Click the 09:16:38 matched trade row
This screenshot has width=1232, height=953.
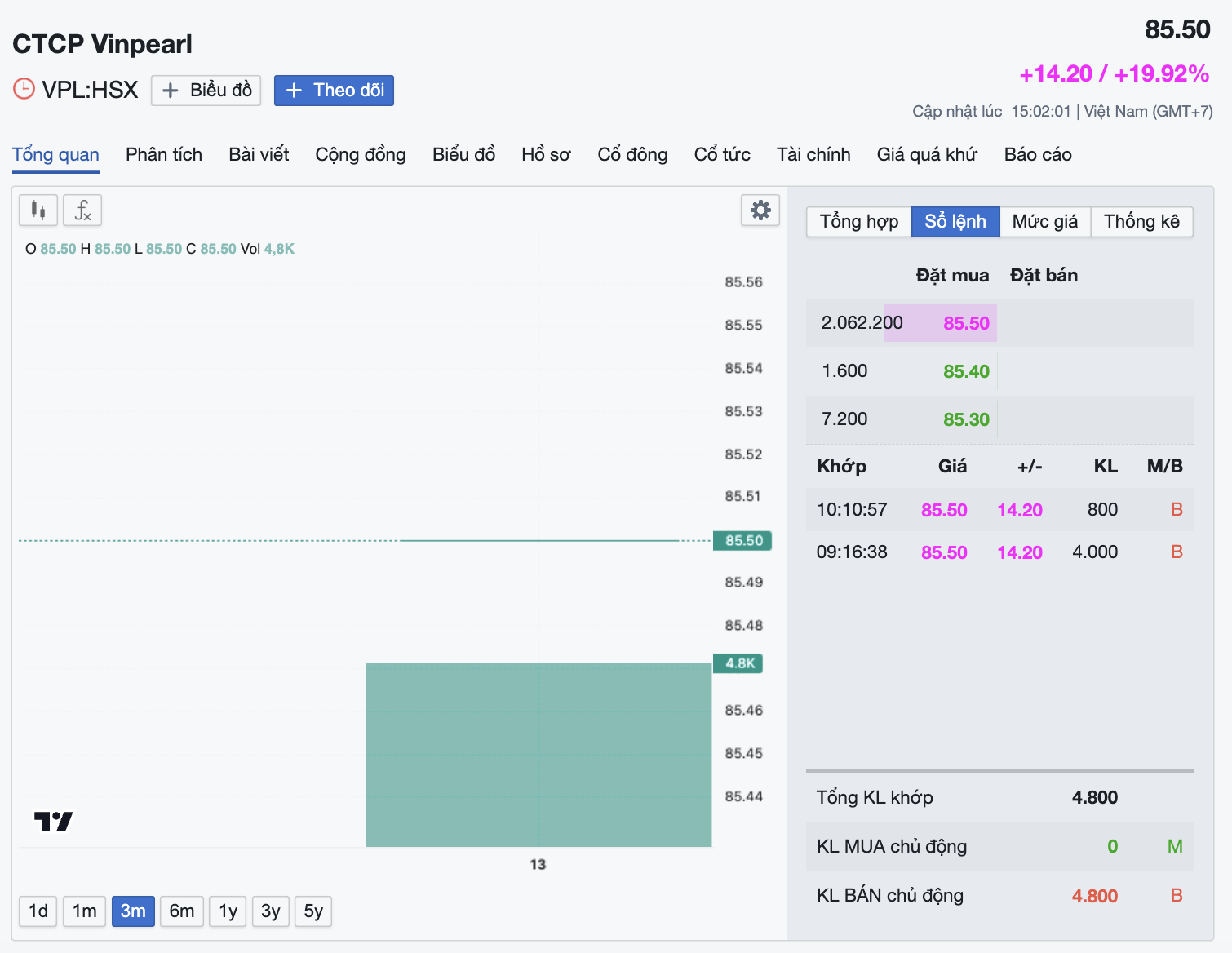pyautogui.click(x=999, y=552)
